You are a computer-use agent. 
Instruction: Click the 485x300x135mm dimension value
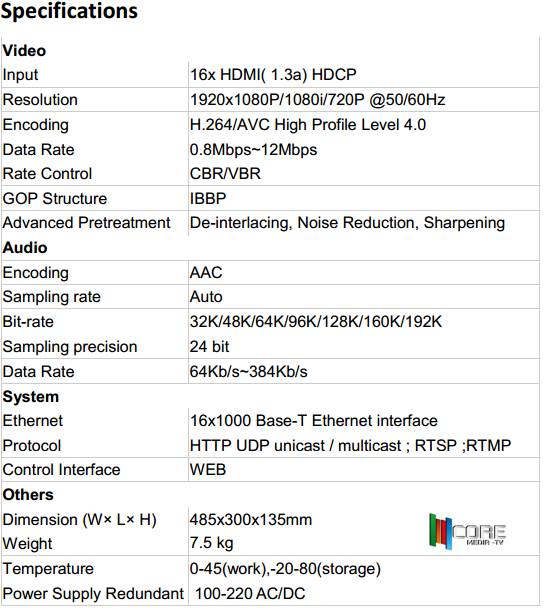tap(251, 520)
